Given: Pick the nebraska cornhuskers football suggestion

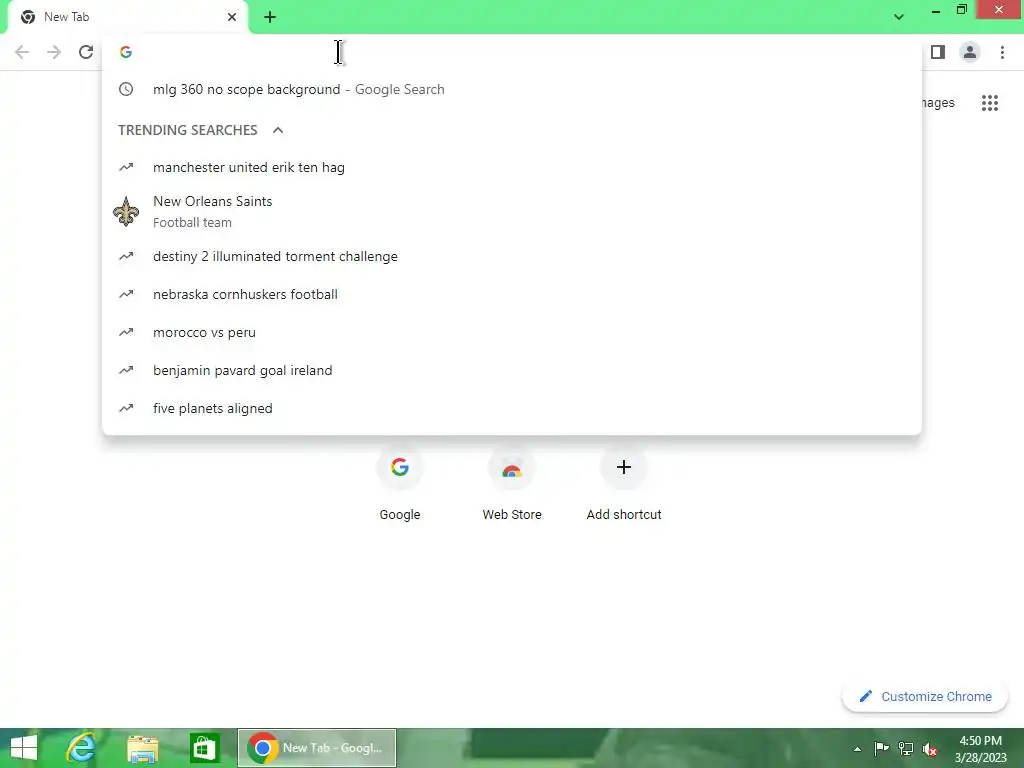Looking at the screenshot, I should pyautogui.click(x=512, y=295).
